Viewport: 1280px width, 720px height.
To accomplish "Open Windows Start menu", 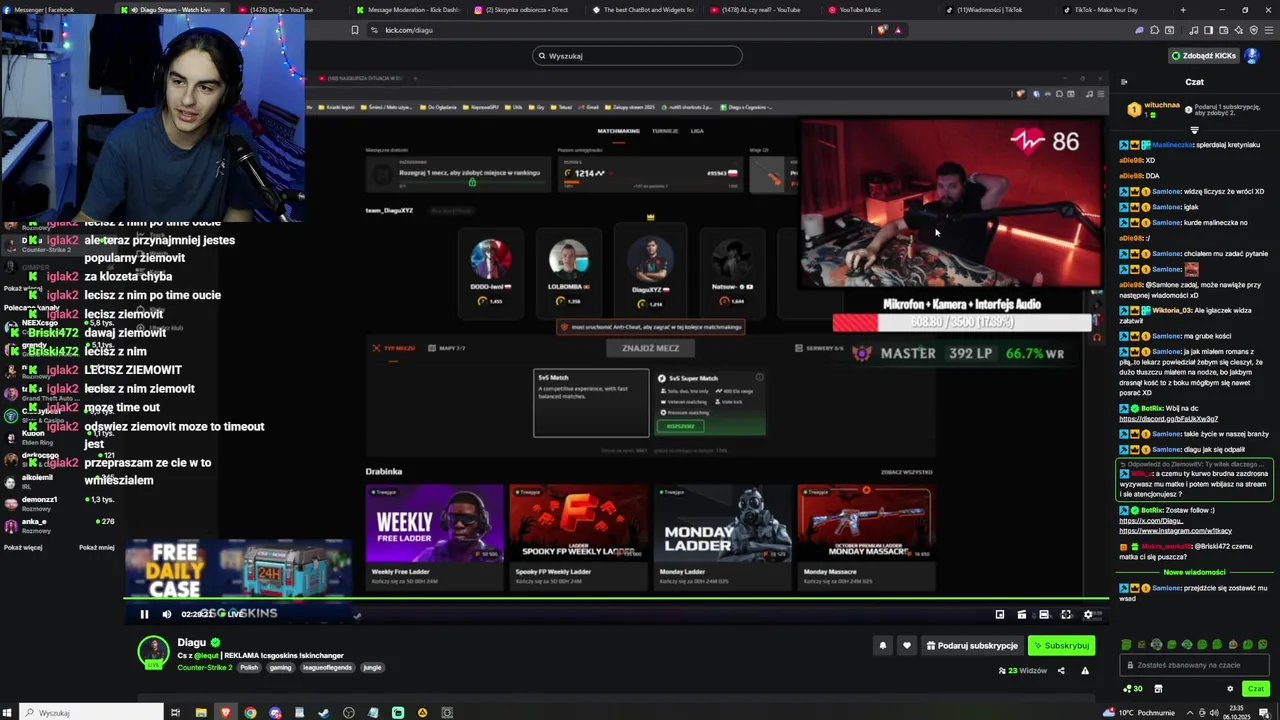I will (9, 713).
